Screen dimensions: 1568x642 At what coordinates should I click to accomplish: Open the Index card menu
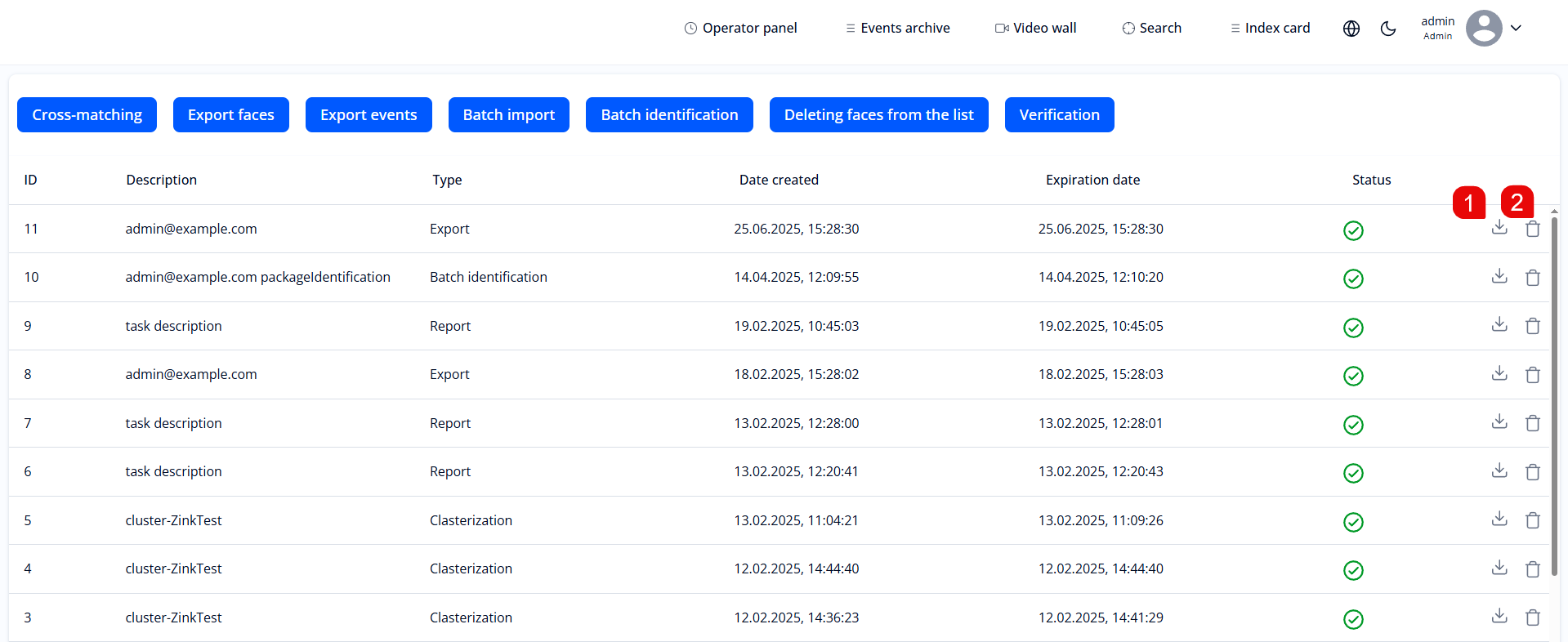tap(1270, 29)
